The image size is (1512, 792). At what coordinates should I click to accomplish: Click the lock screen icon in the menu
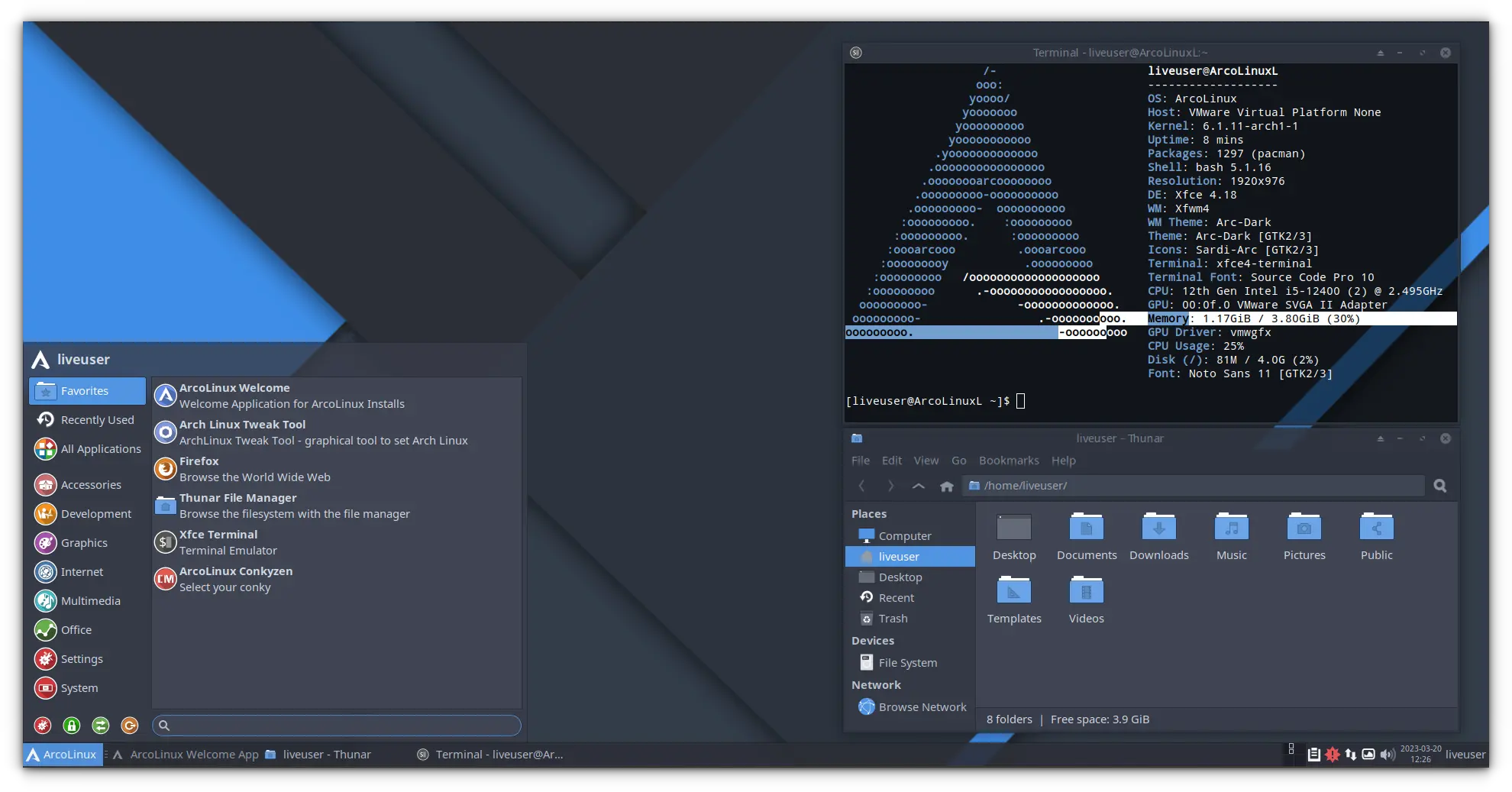pos(71,726)
